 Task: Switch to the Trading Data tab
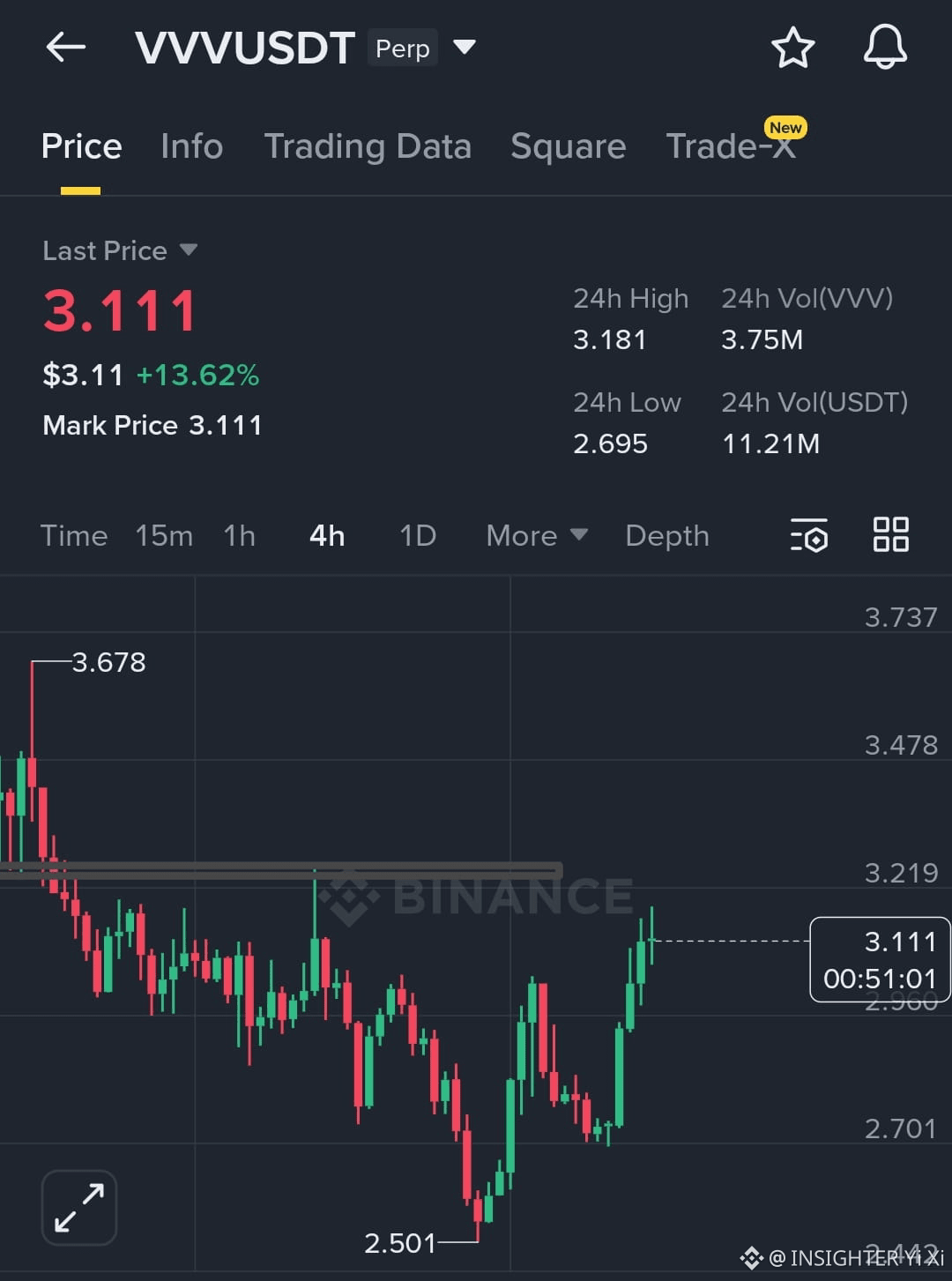pos(368,146)
